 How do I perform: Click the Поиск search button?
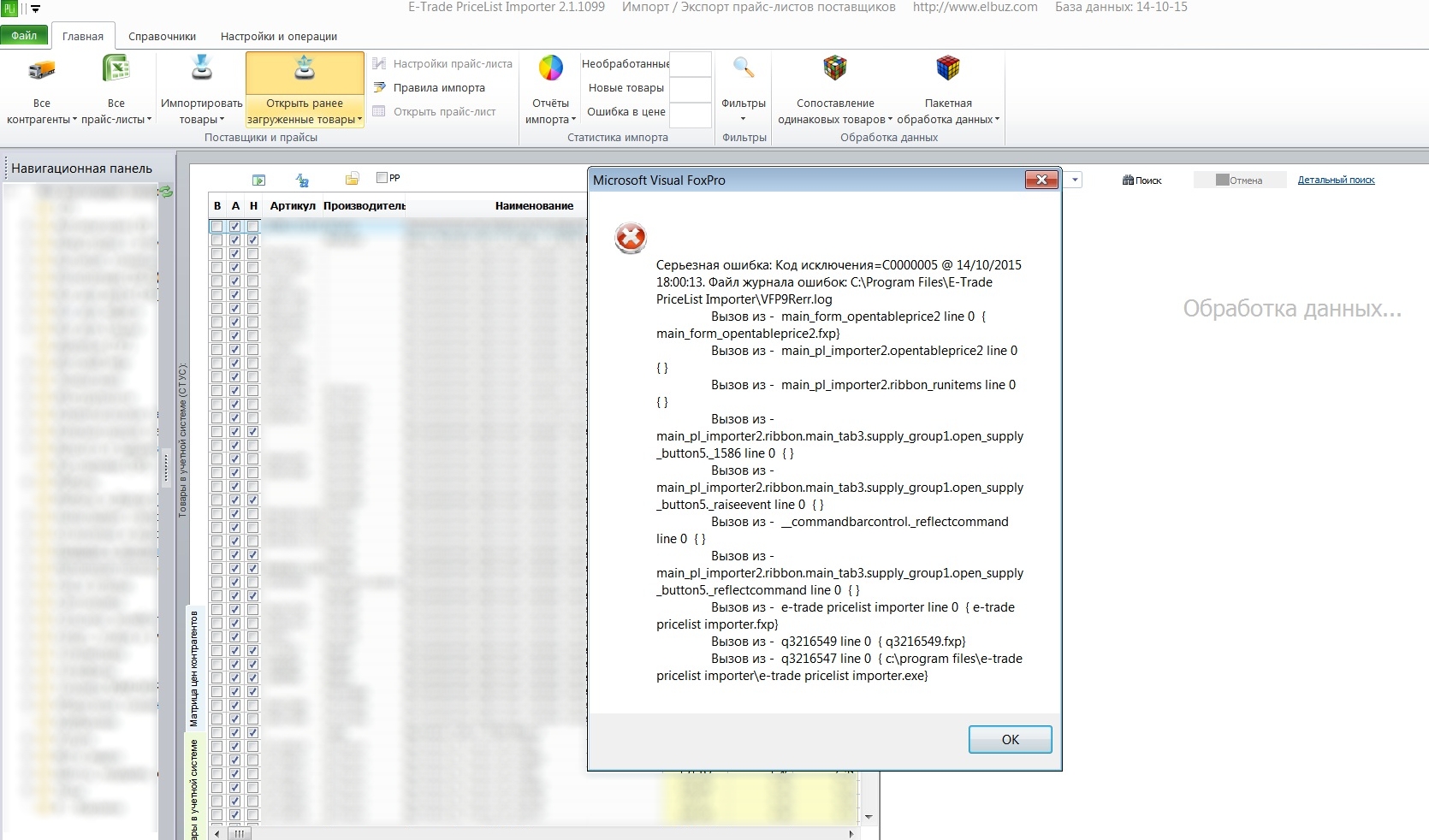1141,180
